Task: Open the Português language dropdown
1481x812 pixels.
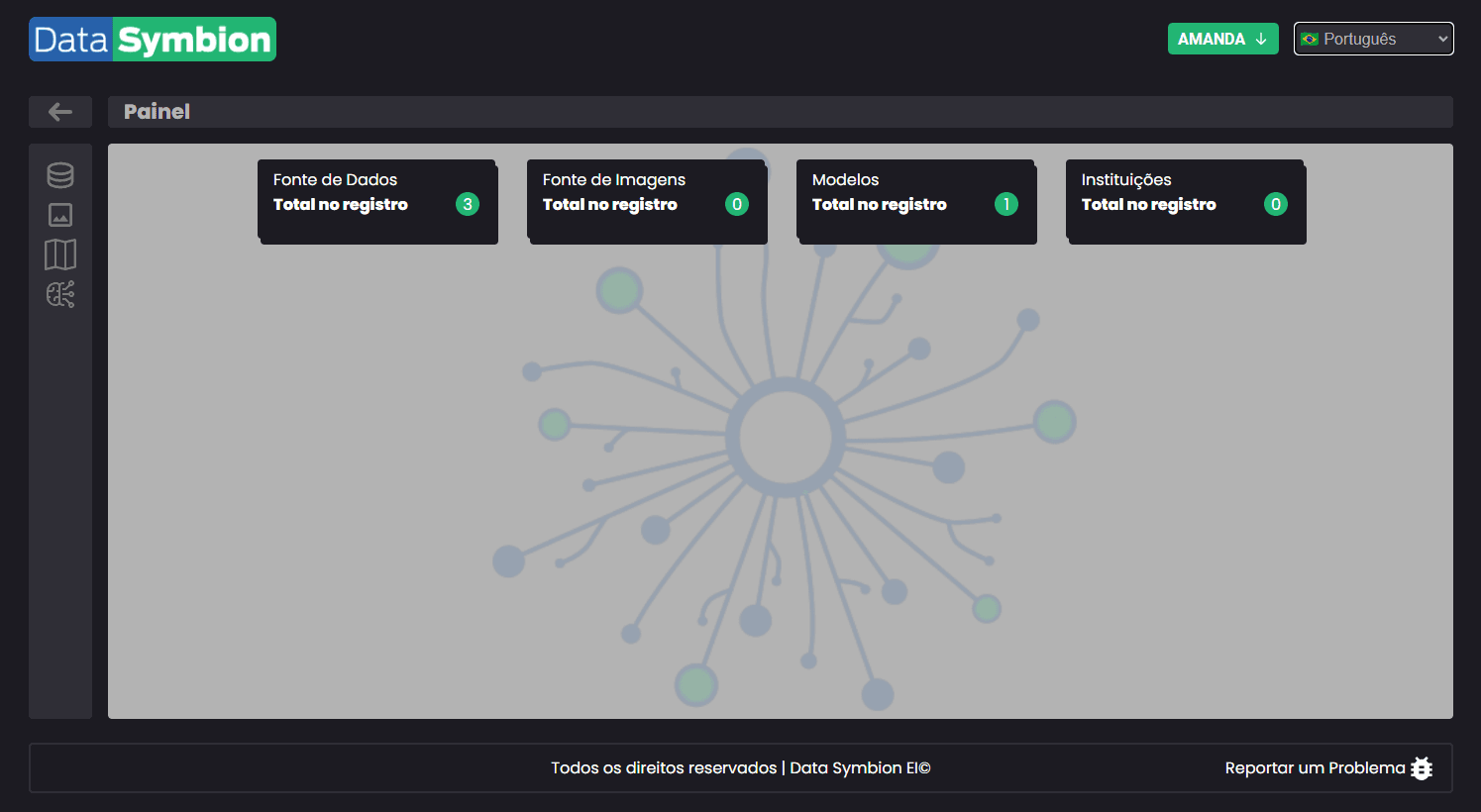Action: [x=1372, y=39]
